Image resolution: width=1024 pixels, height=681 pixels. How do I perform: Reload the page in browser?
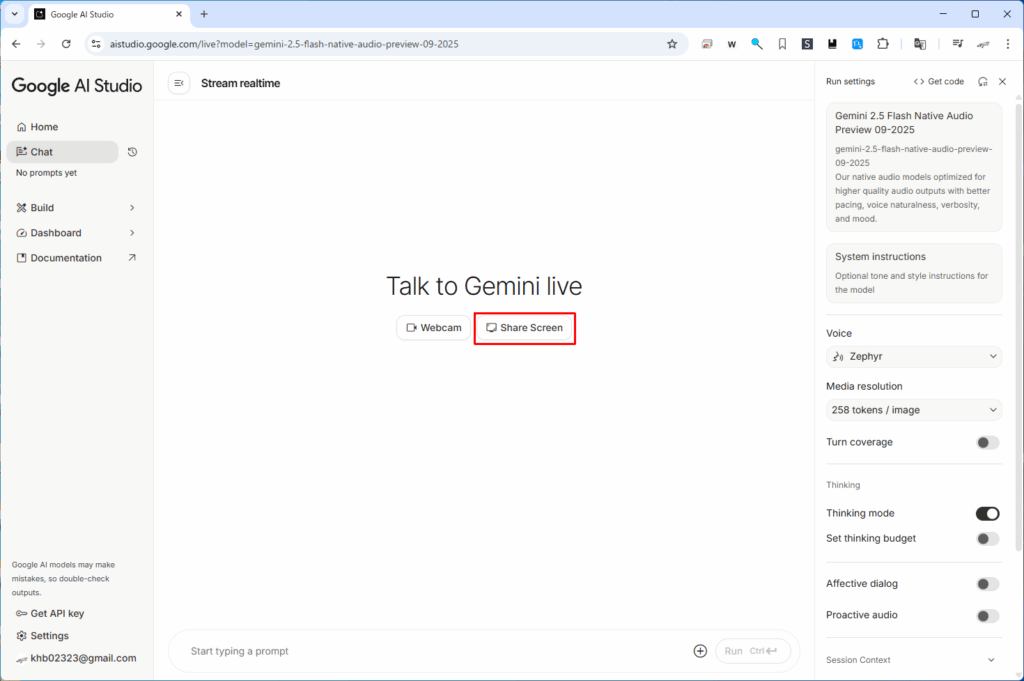pos(66,44)
